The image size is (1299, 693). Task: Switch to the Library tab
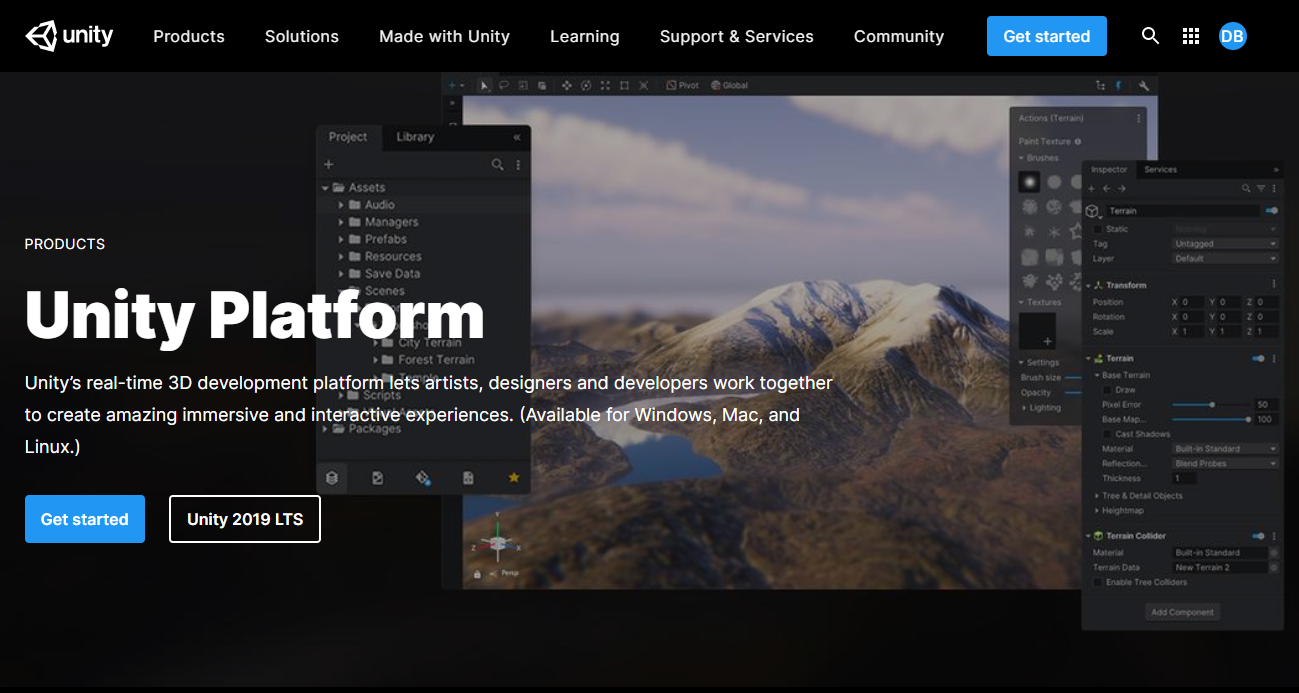(x=414, y=137)
